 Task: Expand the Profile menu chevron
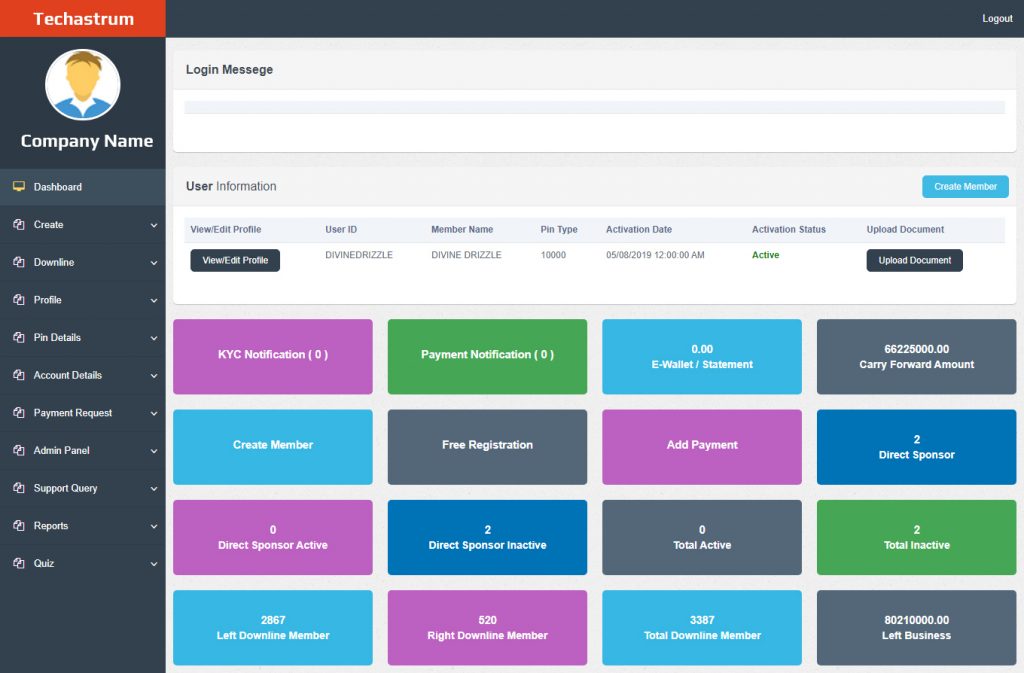coord(154,301)
